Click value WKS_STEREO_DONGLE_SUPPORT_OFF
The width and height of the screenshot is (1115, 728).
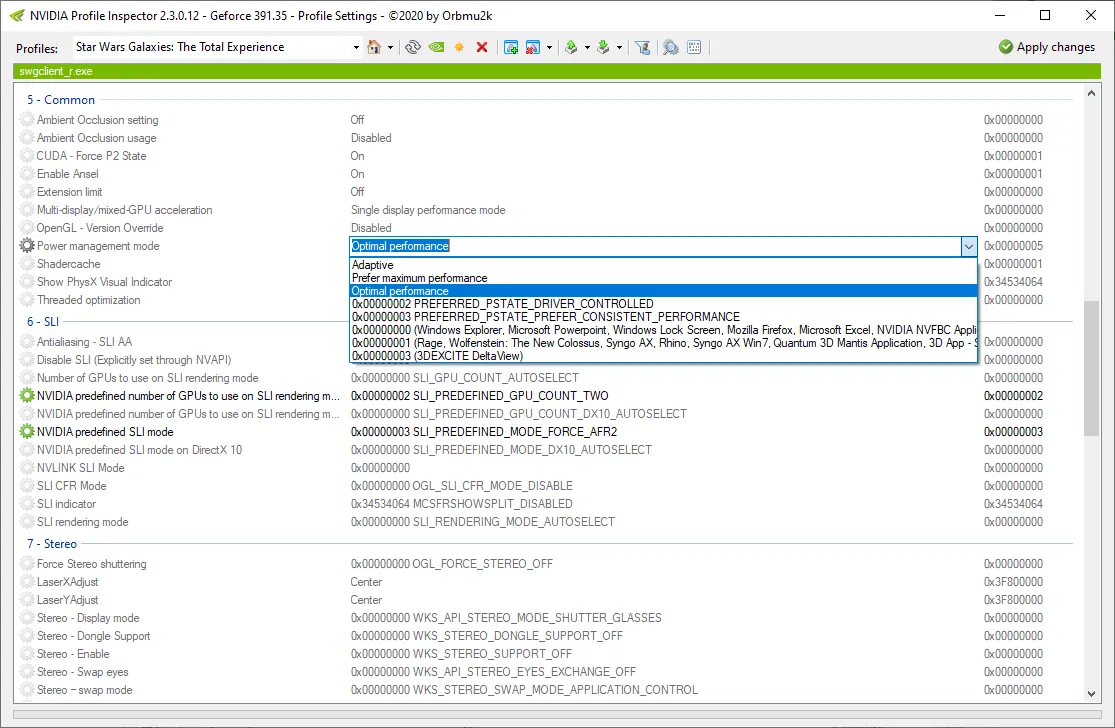(486, 636)
